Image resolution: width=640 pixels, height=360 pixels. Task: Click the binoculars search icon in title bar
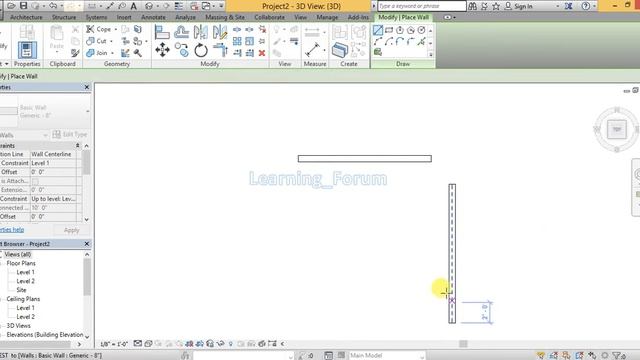[473, 6]
